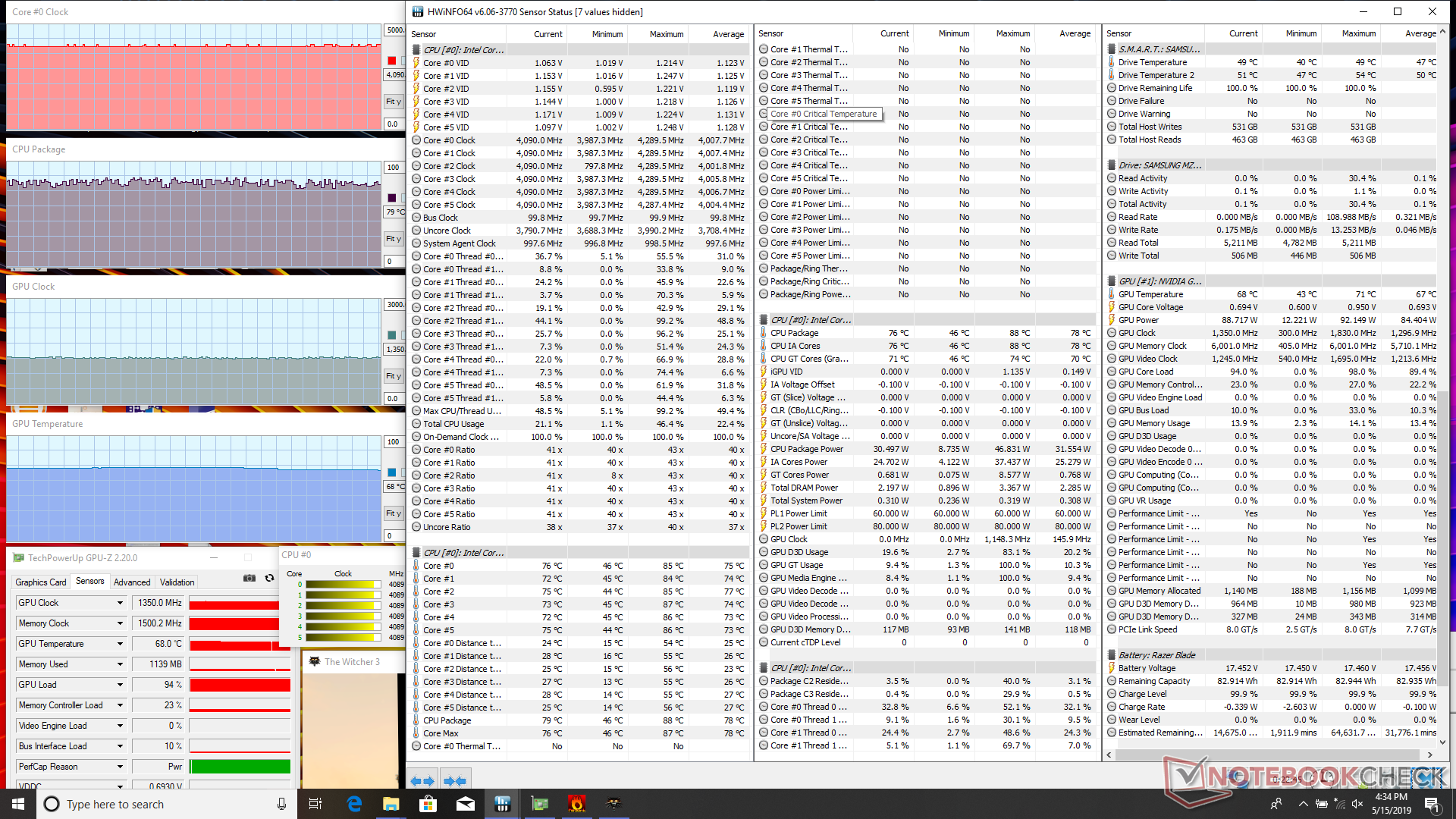
Task: Click HWiNFO collapse columns arrows button
Action: coord(455,780)
